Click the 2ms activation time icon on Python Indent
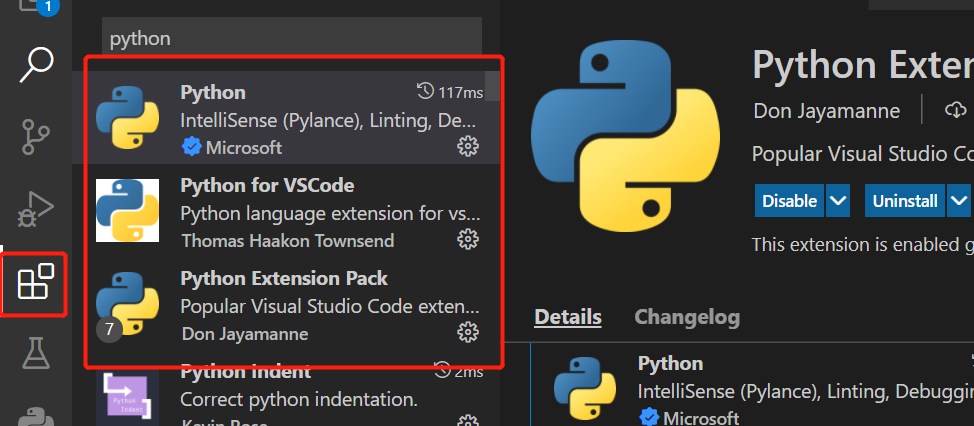The height and width of the screenshot is (426, 974). pos(442,371)
